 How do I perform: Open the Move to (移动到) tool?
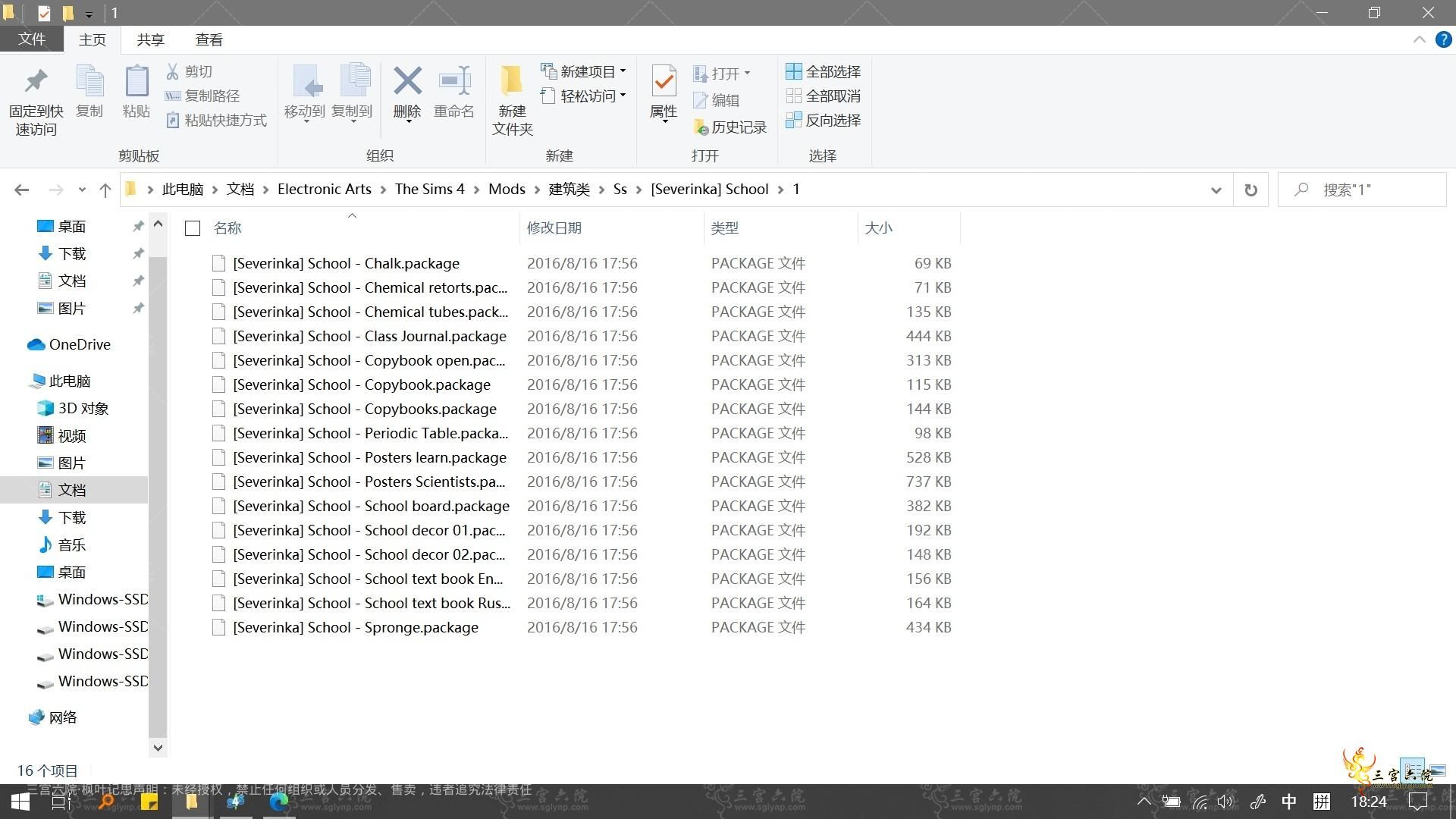[x=305, y=93]
